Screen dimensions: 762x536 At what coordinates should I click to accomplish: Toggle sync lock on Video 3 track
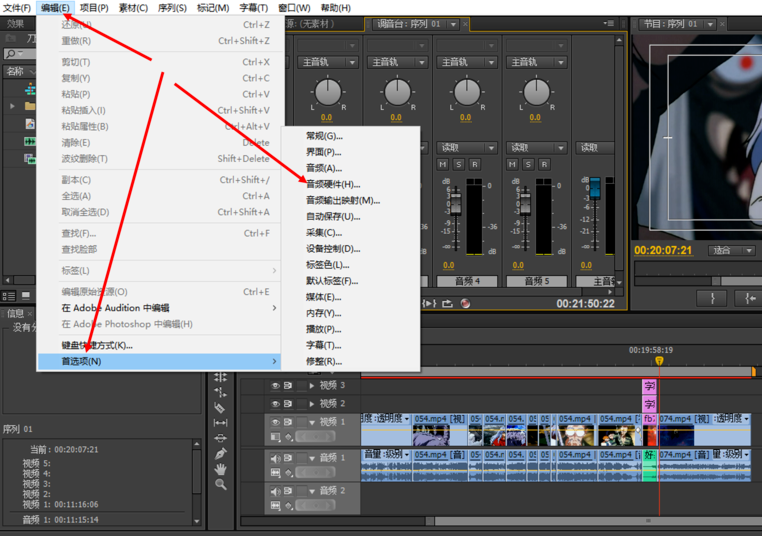tap(288, 385)
